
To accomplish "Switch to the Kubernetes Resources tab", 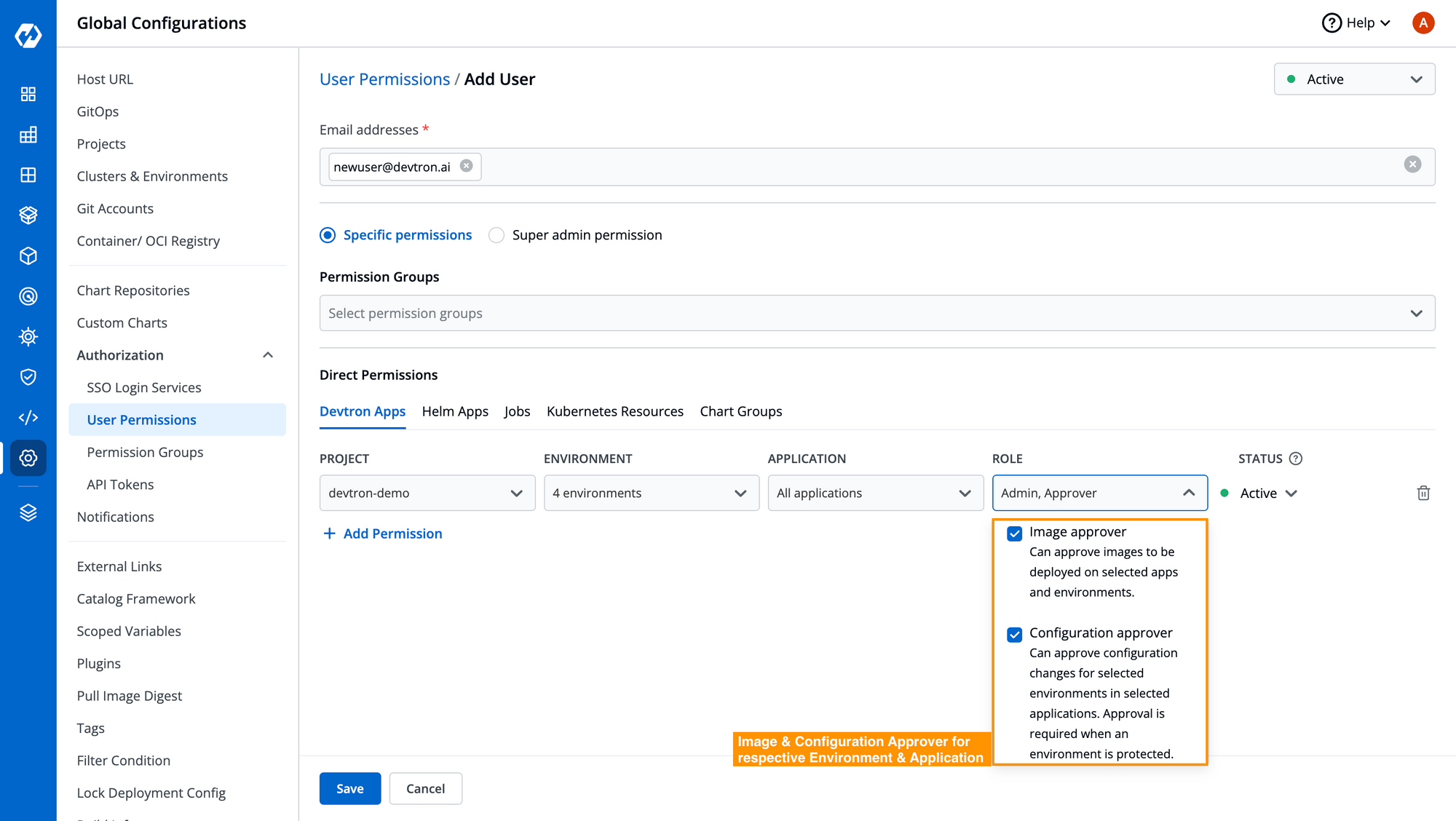I will coord(615,411).
